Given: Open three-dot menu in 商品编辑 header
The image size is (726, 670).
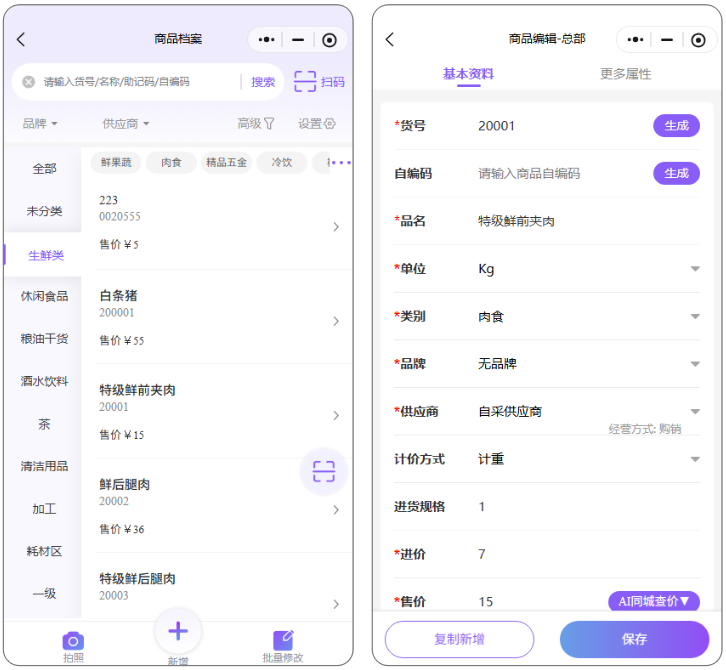Looking at the screenshot, I should (x=635, y=40).
